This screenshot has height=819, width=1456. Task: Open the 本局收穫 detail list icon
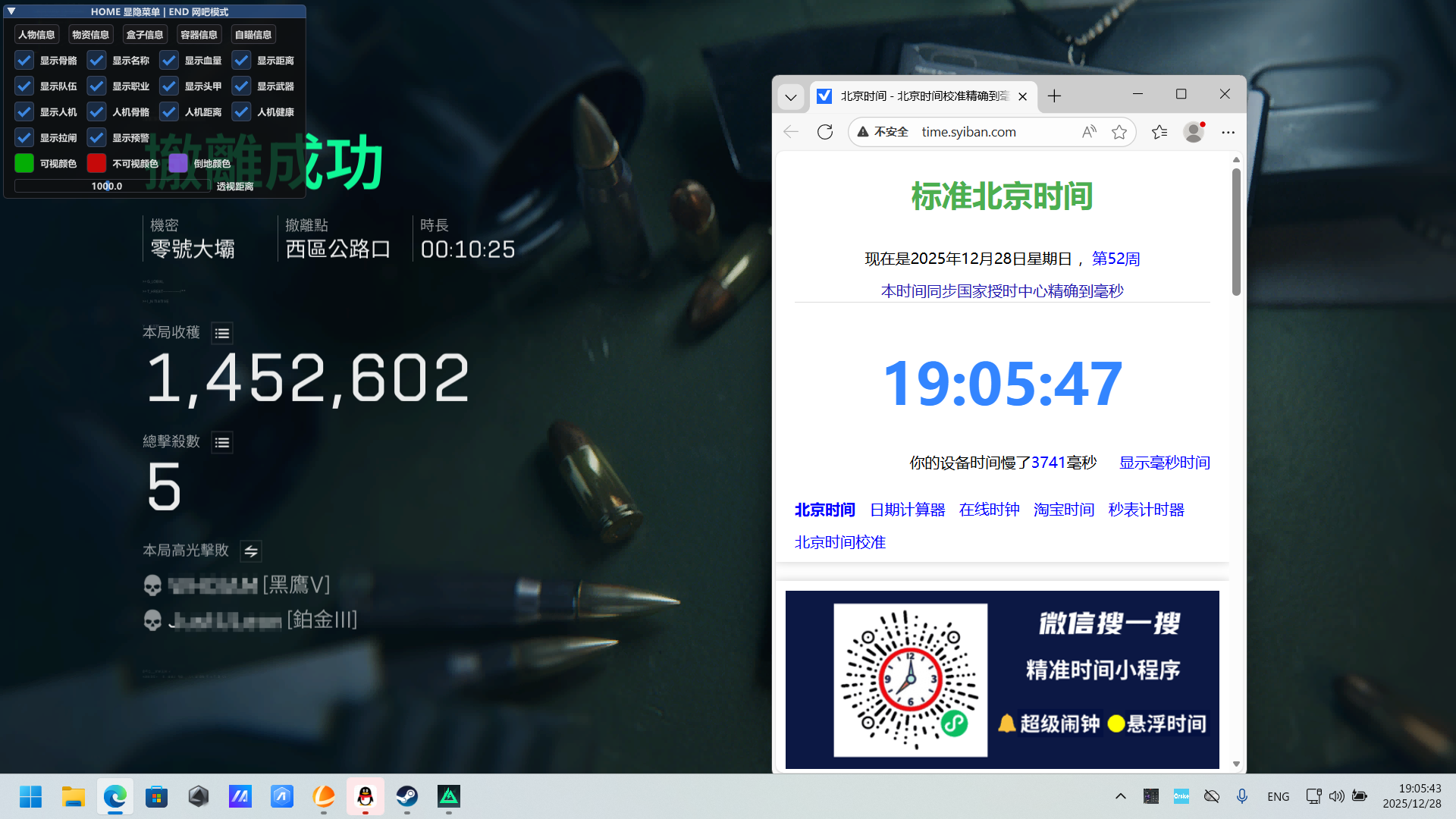pos(221,333)
